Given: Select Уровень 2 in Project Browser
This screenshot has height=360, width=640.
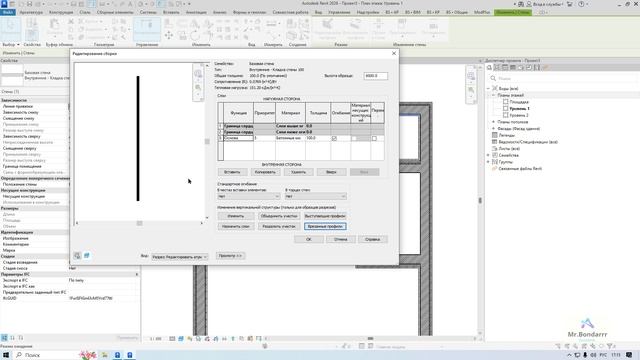Looking at the screenshot, I should coord(519,115).
